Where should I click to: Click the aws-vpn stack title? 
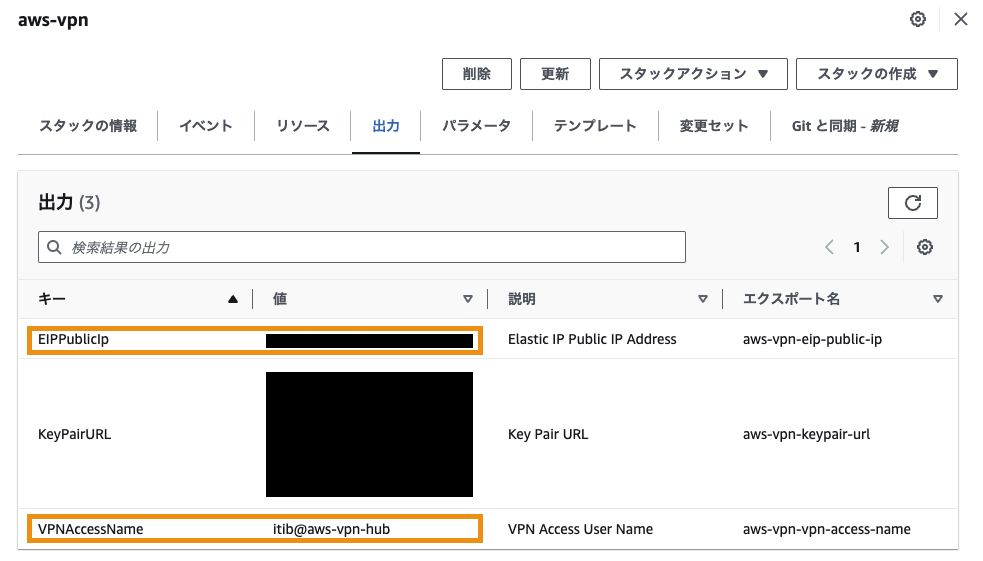pyautogui.click(x=53, y=20)
